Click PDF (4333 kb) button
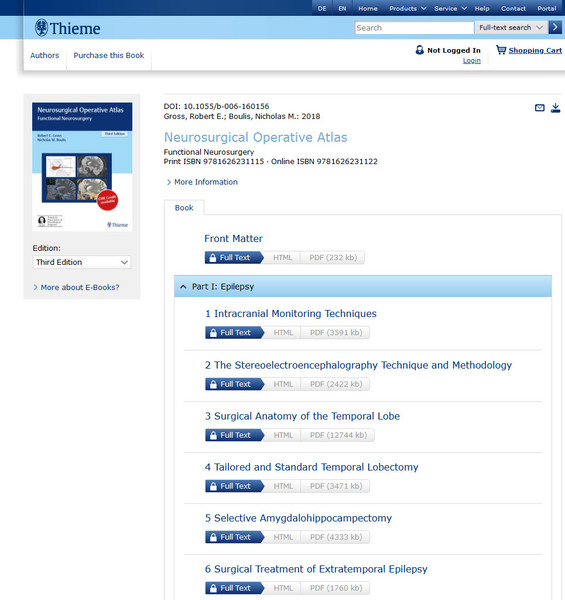Screen dimensions: 565x600 (336, 537)
